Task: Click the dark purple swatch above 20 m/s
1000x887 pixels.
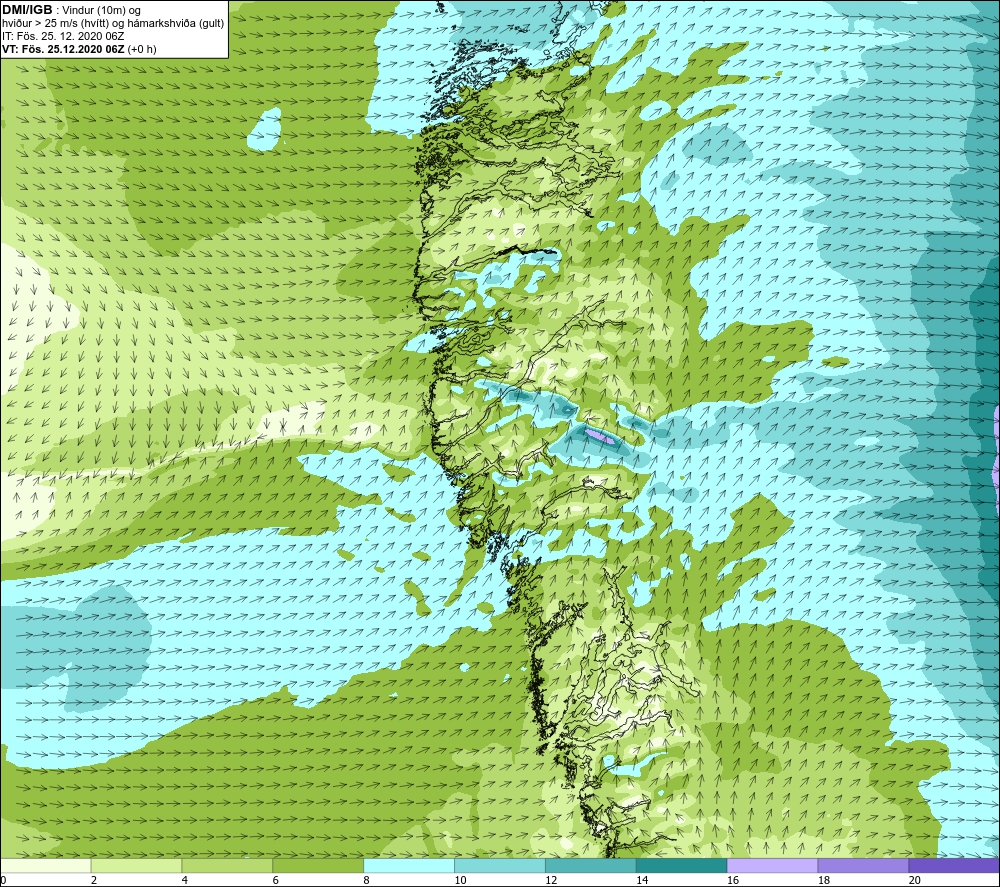Action: [x=954, y=866]
